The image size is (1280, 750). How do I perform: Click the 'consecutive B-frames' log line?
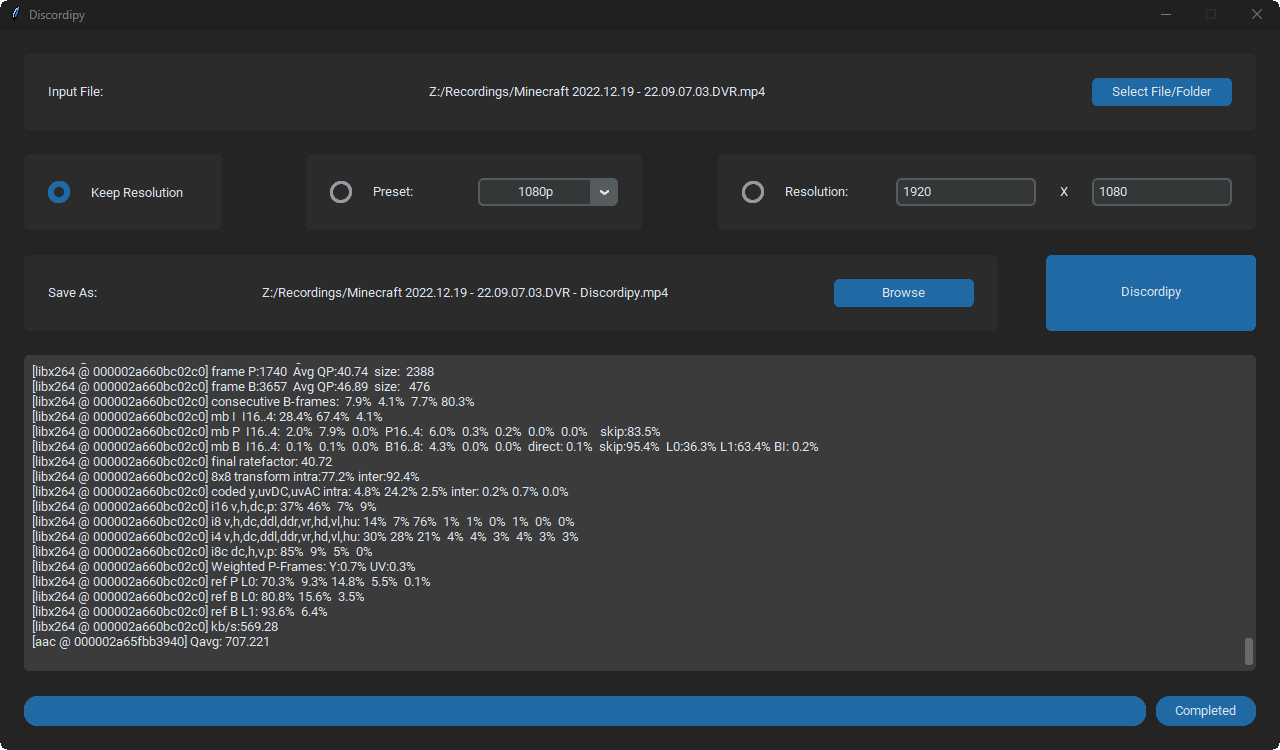[253, 402]
